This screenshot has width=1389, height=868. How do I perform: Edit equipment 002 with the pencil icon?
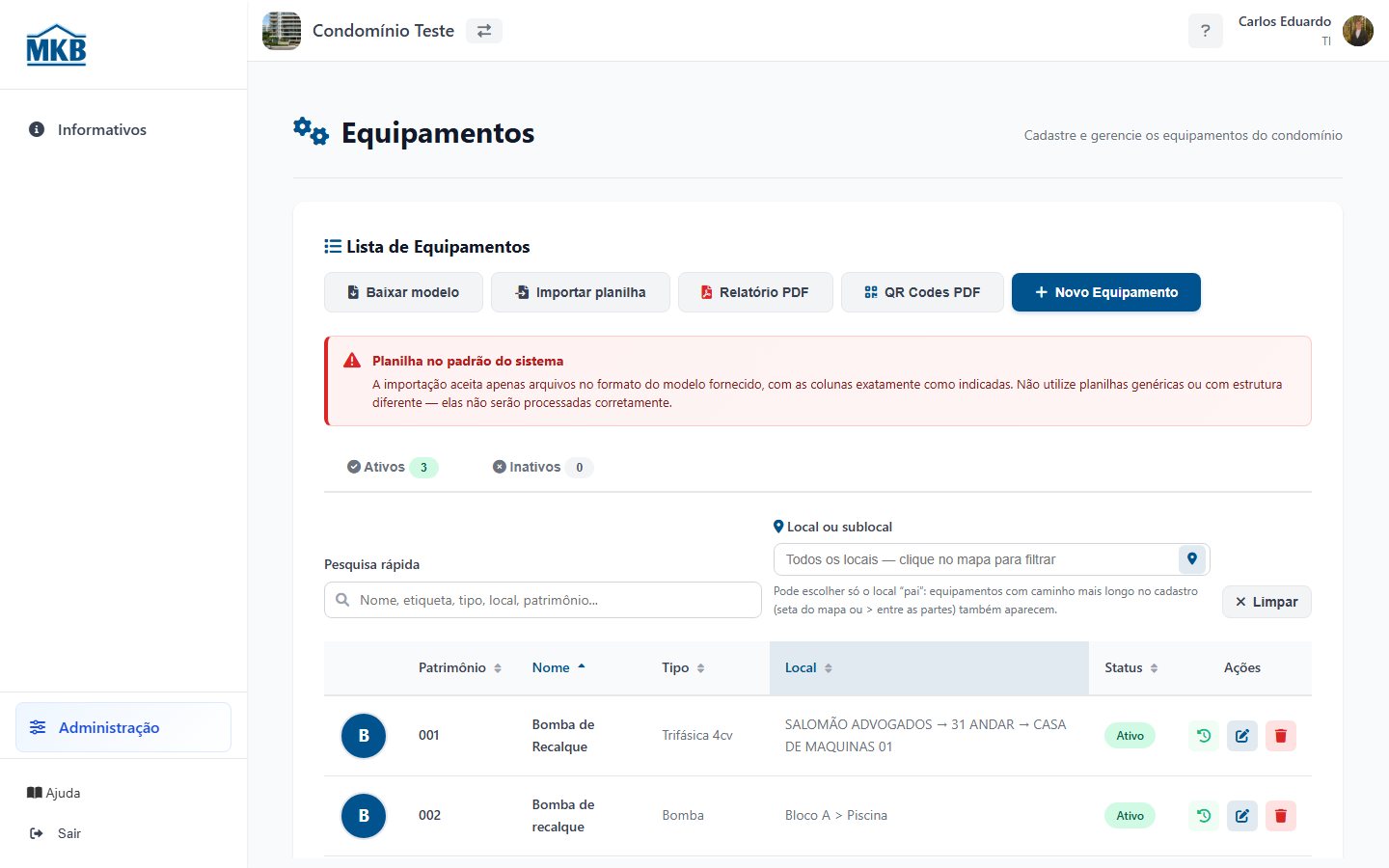[x=1242, y=816]
